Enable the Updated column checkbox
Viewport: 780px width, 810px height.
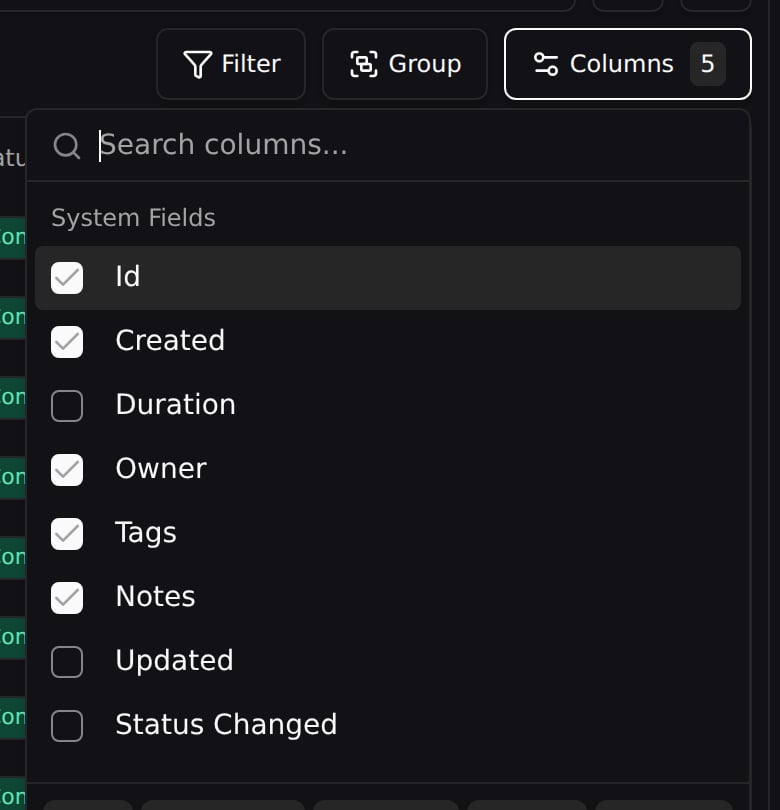coord(67,662)
